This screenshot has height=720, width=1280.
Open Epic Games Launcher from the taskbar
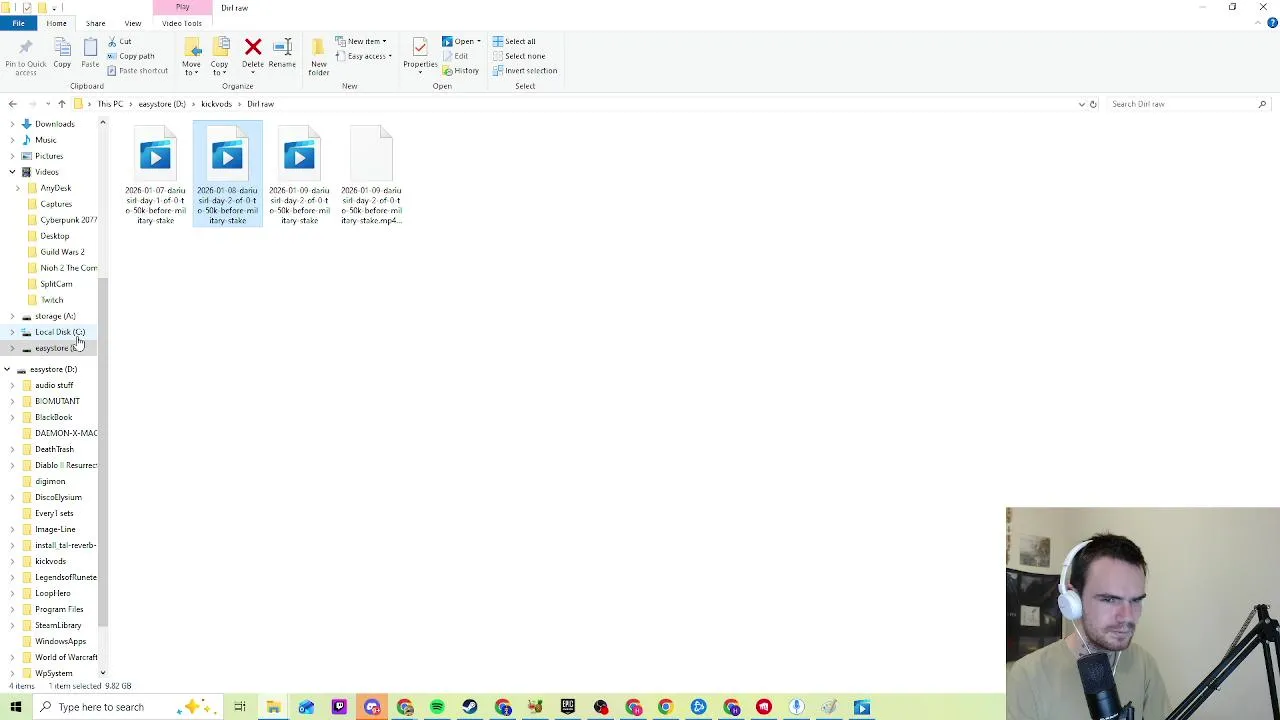pos(568,707)
